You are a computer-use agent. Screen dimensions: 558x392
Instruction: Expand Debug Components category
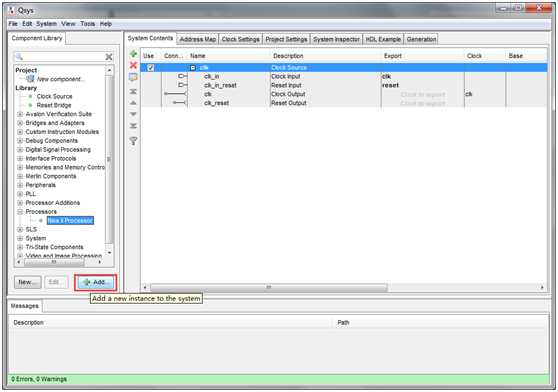(20, 141)
